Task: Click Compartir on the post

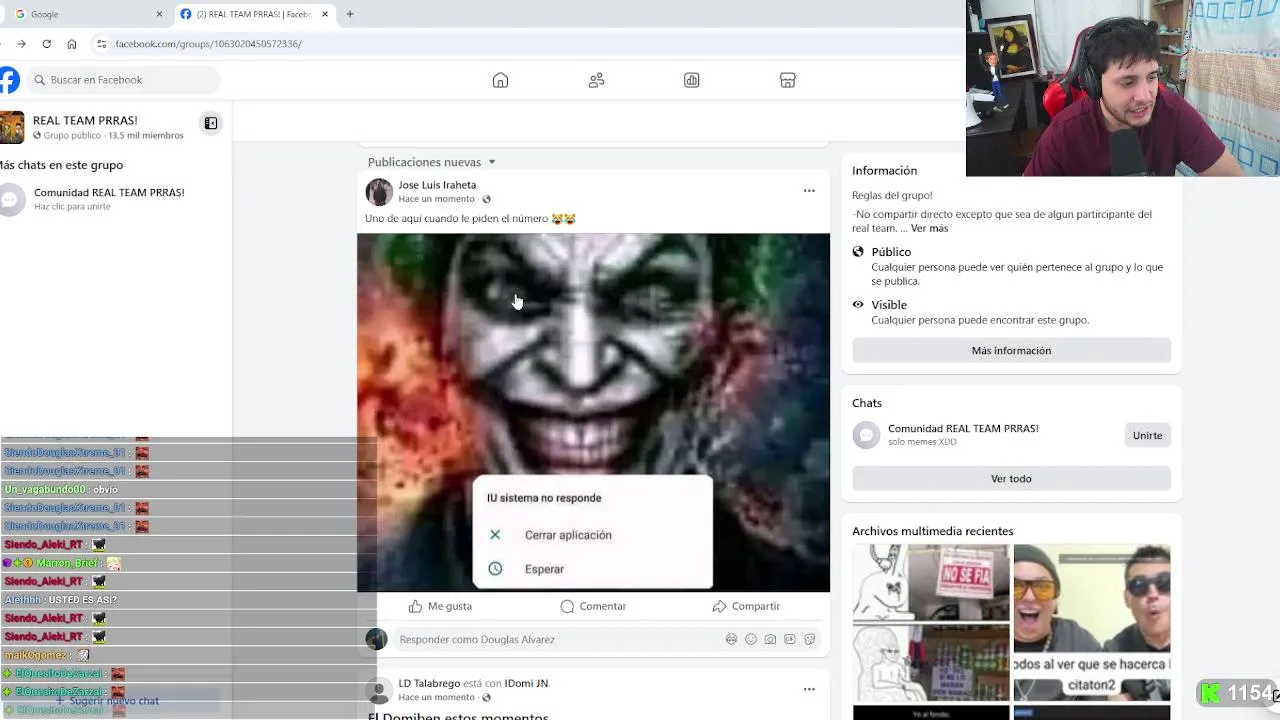Action: pos(746,606)
